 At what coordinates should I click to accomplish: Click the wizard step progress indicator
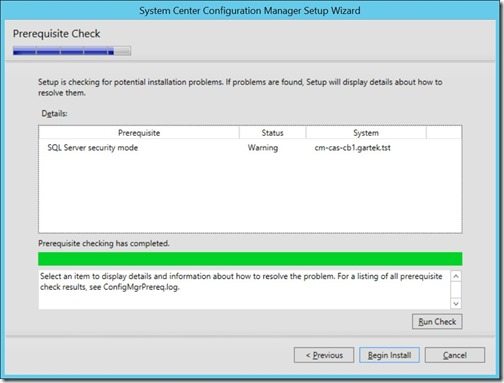tap(72, 51)
